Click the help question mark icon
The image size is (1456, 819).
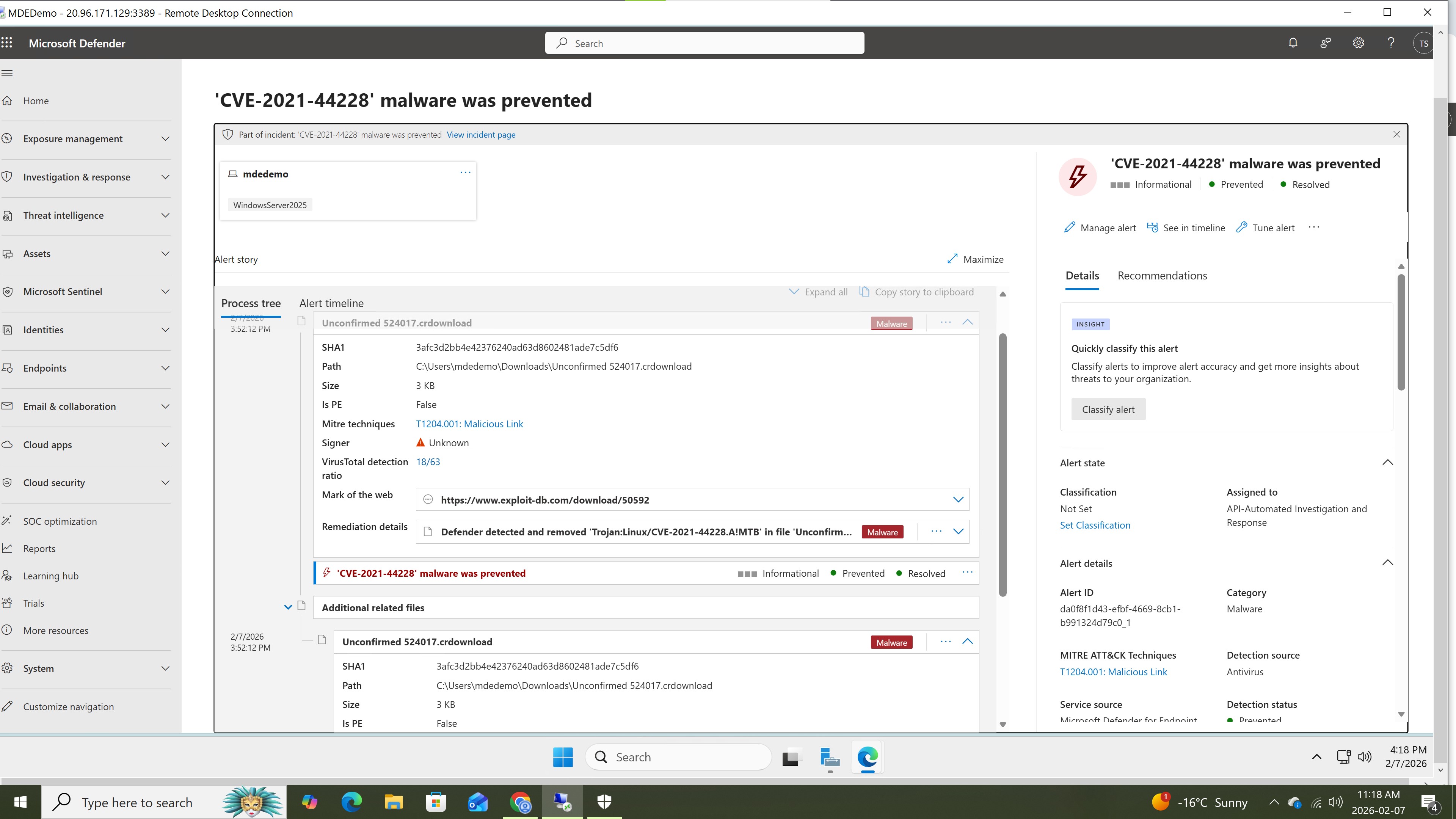tap(1391, 43)
